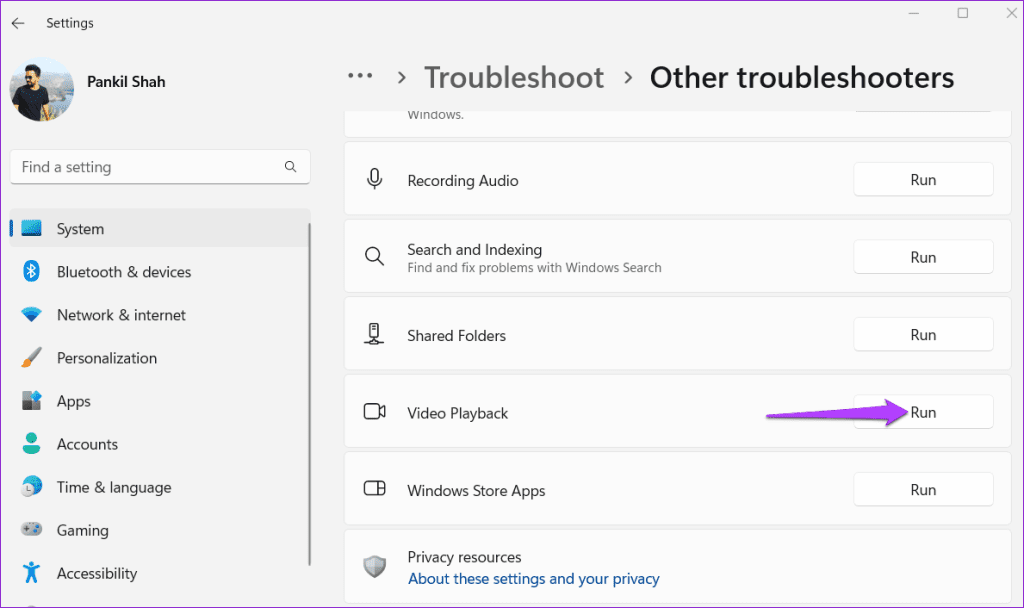Click the Time & language globe icon
This screenshot has width=1024, height=608.
coord(31,487)
